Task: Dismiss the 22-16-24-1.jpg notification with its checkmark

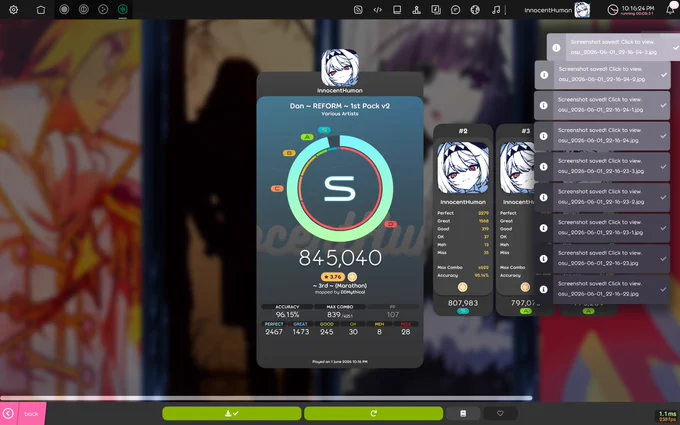Action: coord(664,105)
